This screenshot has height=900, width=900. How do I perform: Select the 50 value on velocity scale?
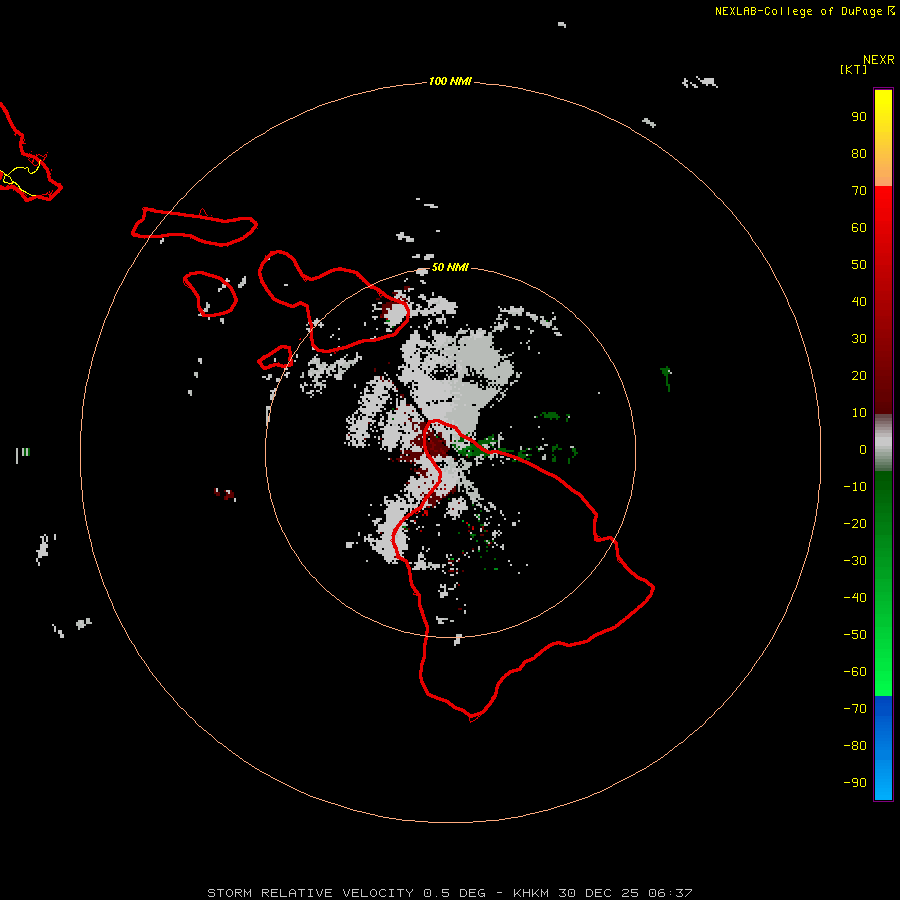coord(859,265)
